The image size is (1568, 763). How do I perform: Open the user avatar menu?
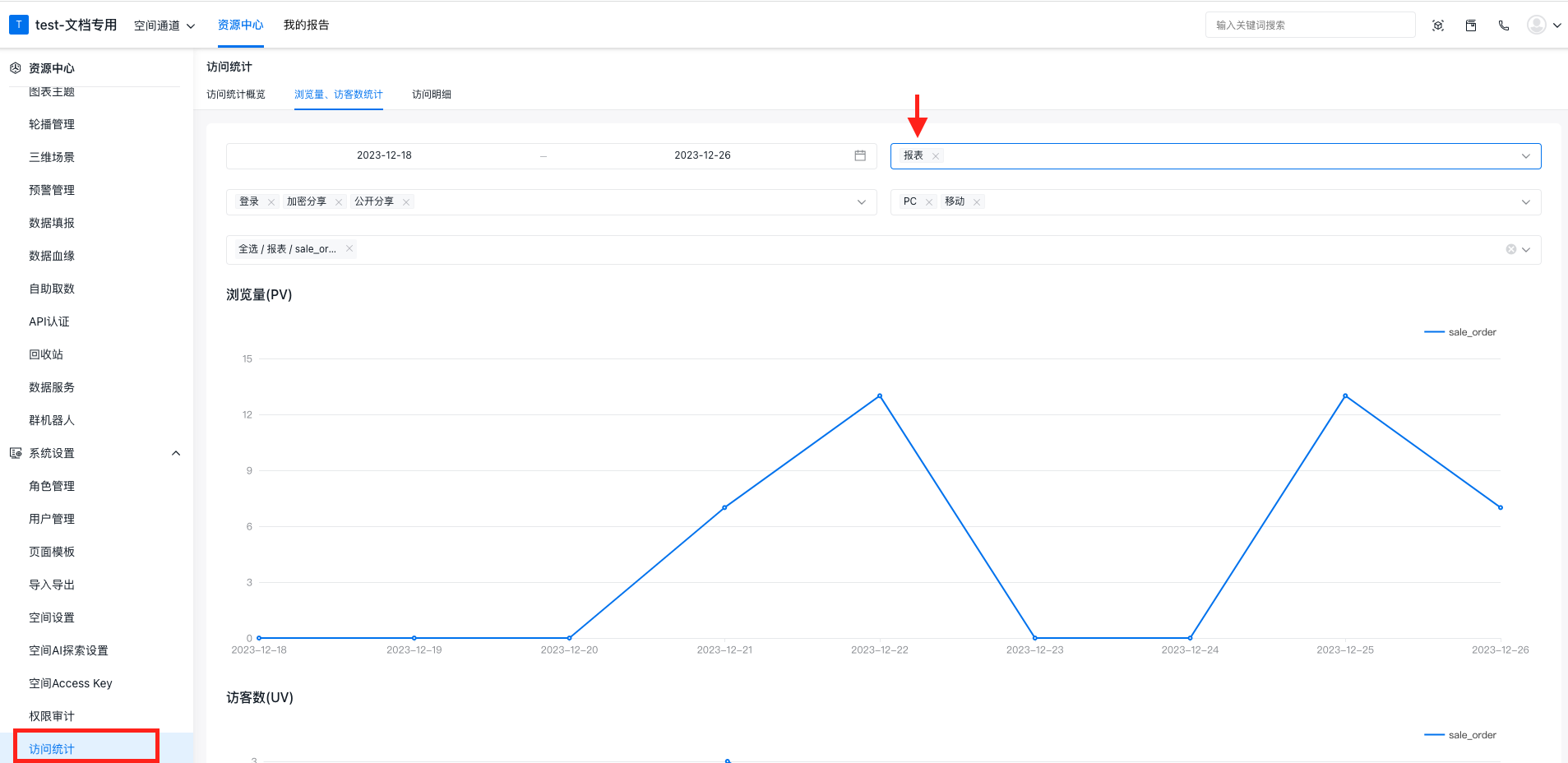coord(1536,25)
